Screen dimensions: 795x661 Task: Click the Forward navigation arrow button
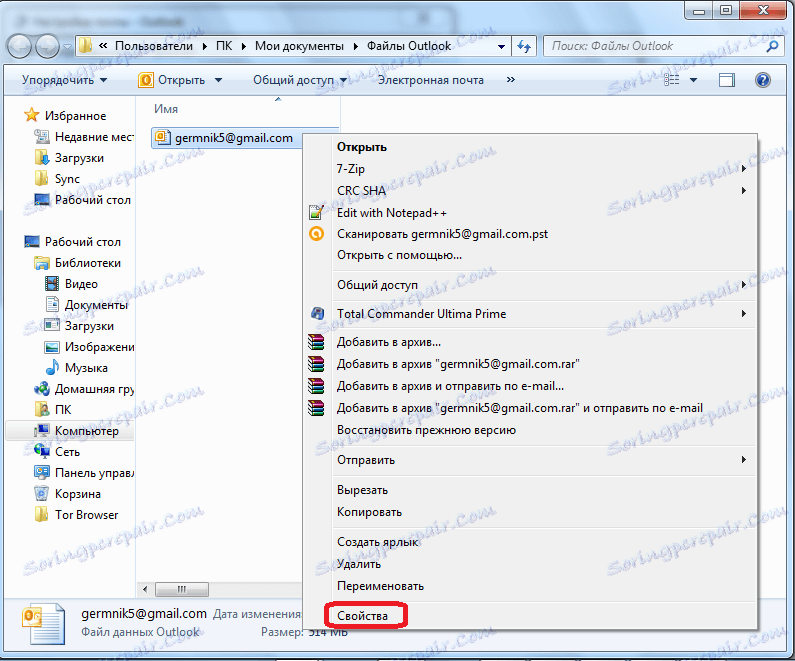pos(47,47)
